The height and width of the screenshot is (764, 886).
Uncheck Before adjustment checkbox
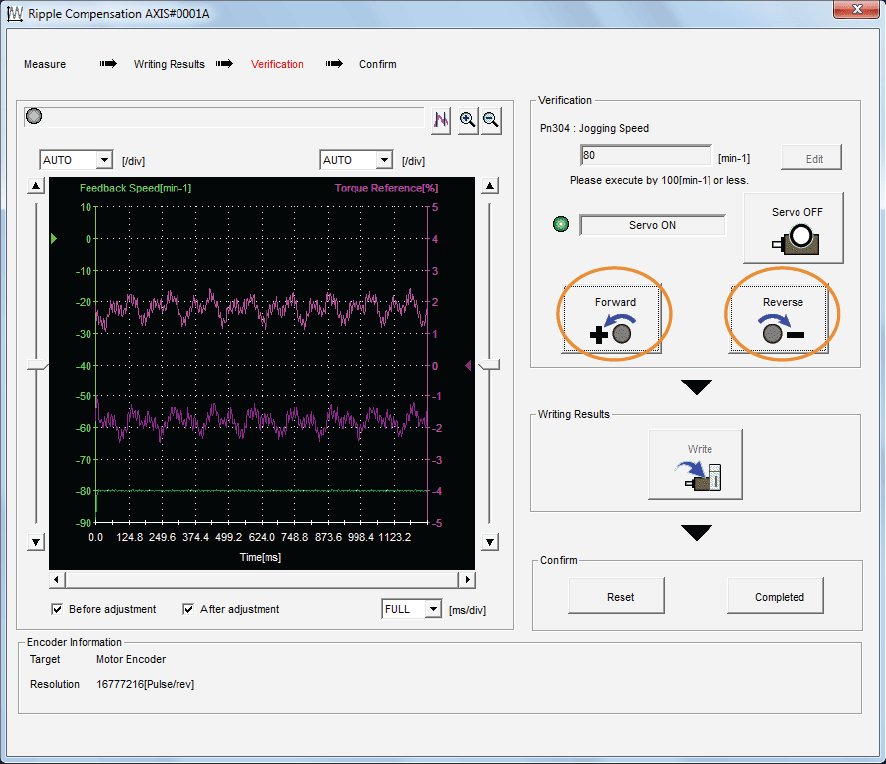pos(57,609)
